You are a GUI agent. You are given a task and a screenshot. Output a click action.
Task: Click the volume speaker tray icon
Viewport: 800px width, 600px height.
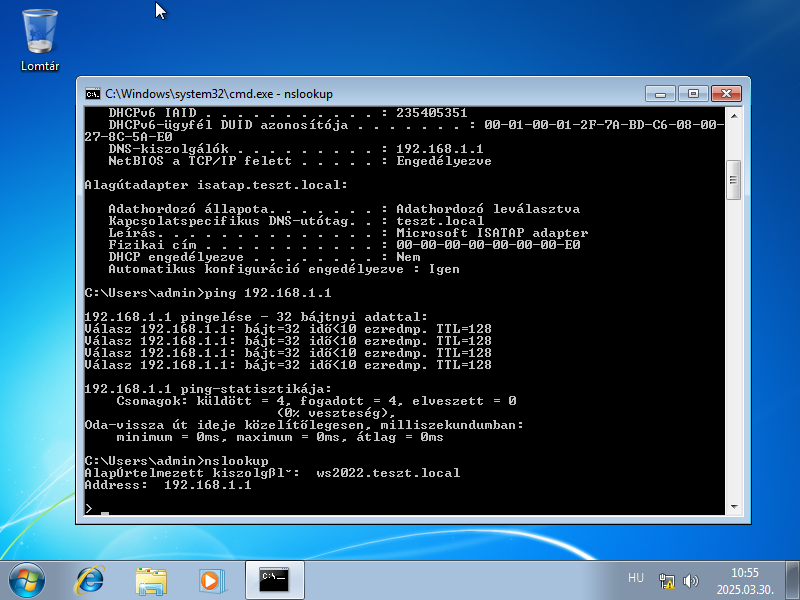pyautogui.click(x=689, y=579)
